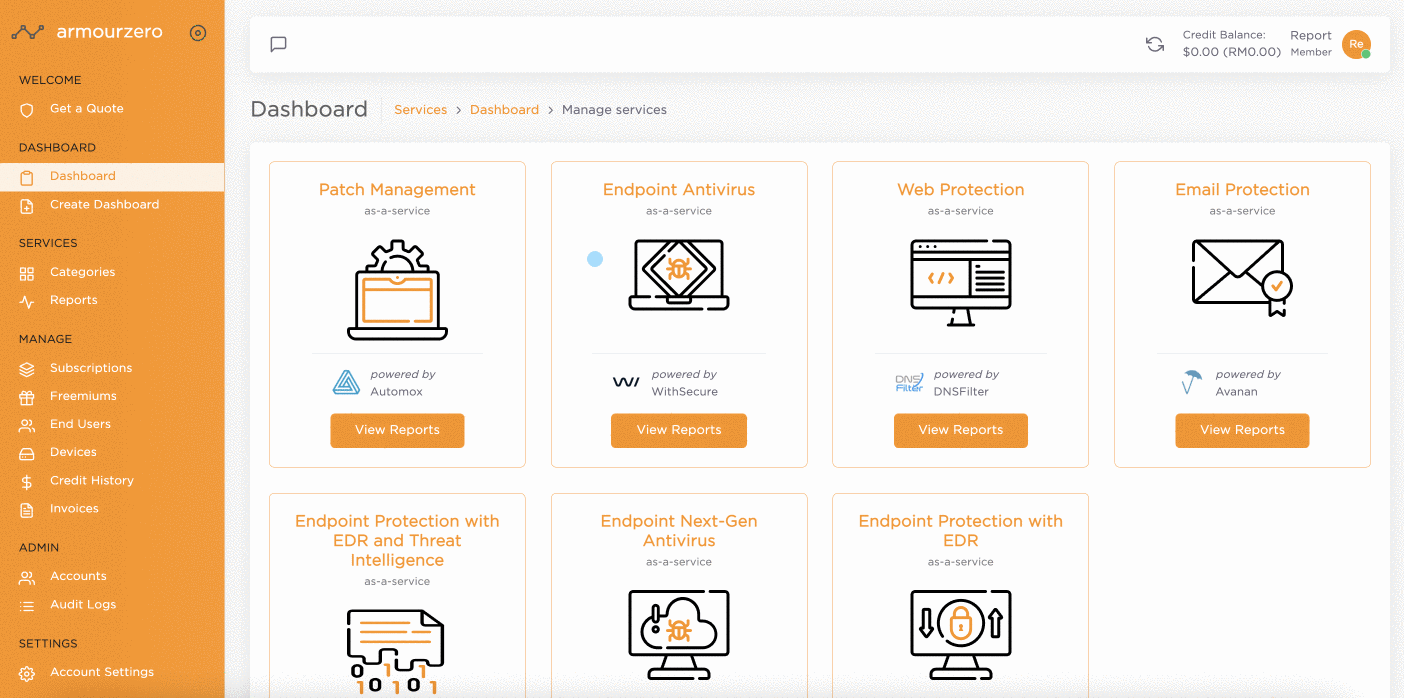Viewport: 1404px width, 698px height.
Task: Click the Patch Management card title
Action: click(397, 190)
